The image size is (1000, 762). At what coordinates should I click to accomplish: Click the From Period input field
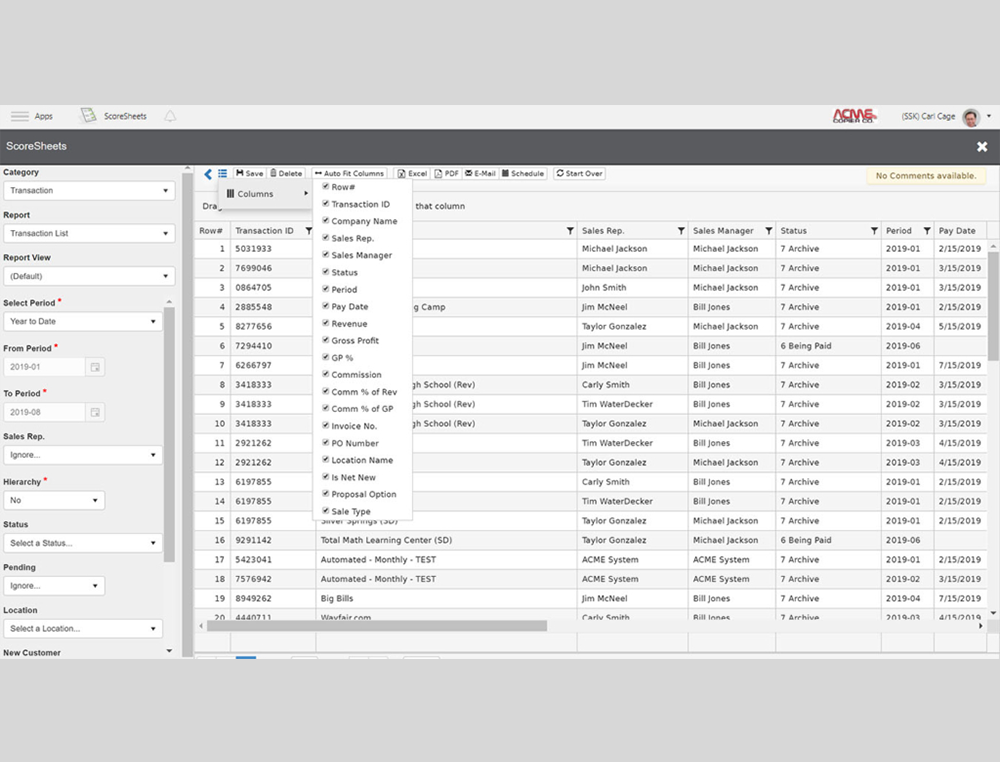click(45, 367)
